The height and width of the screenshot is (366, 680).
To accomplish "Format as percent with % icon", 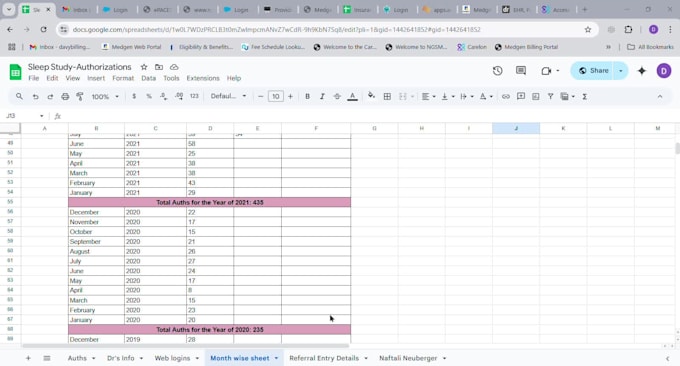I will pos(149,96).
